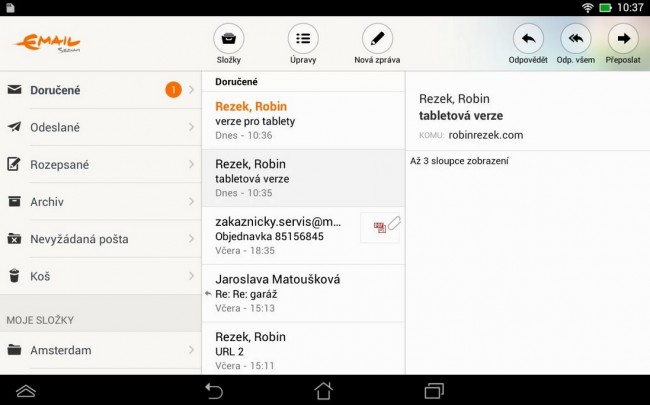Image resolution: width=650 pixels, height=405 pixels.
Task: Tap the navigation bar up-arrow drawer icon
Action: click(x=26, y=390)
